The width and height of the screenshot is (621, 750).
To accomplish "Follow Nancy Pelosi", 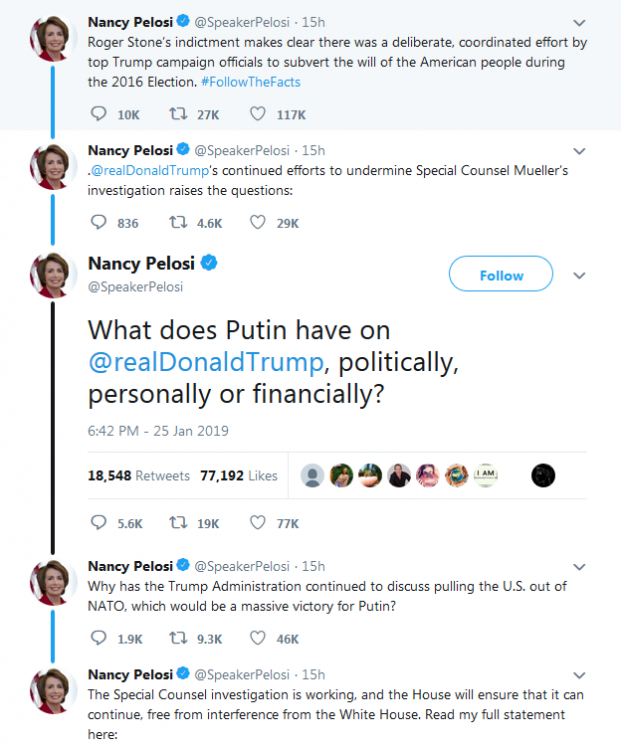I will 500,275.
